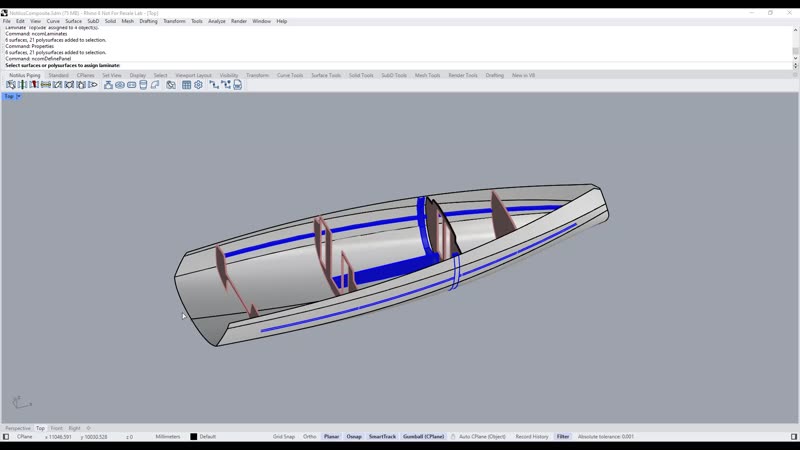
Task: Click the status bar left corner icon
Action: point(6,437)
